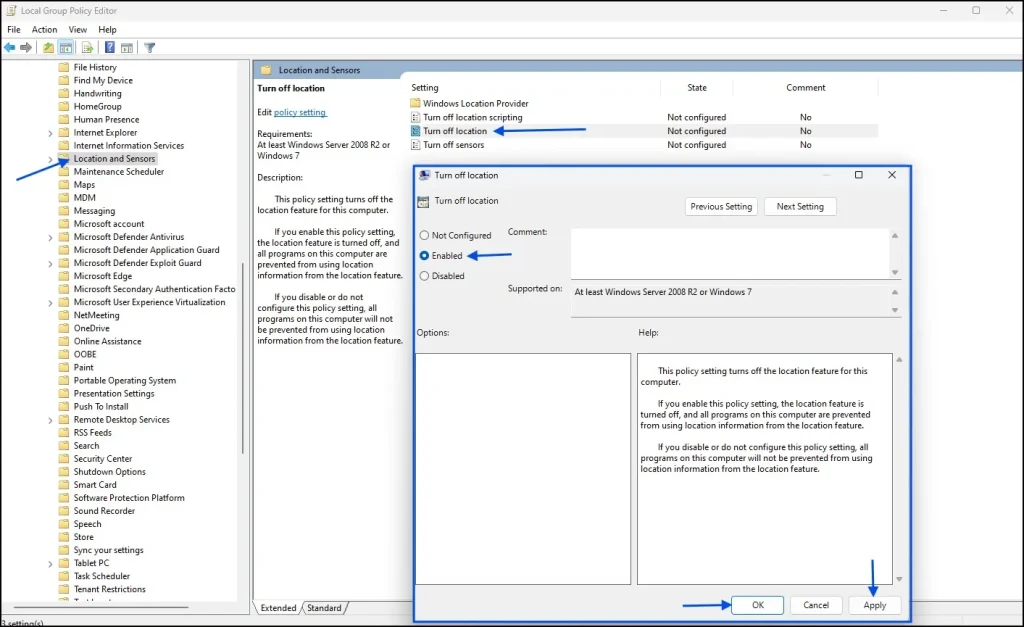Open the Action menu
Viewport: 1024px width, 627px height.
[x=44, y=29]
